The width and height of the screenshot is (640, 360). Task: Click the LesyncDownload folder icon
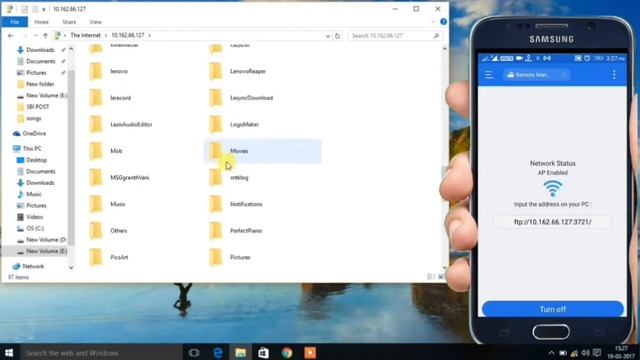pos(216,98)
